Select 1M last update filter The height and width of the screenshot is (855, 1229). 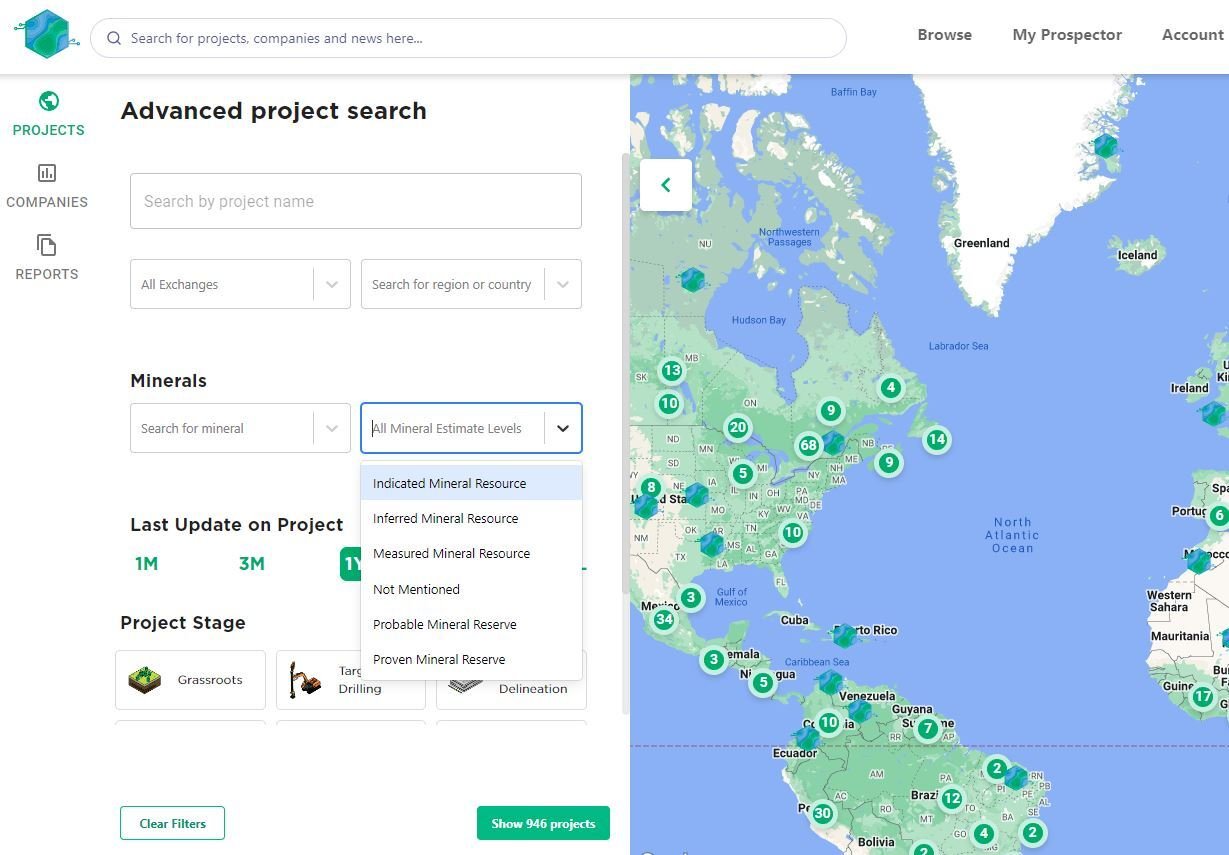147,564
